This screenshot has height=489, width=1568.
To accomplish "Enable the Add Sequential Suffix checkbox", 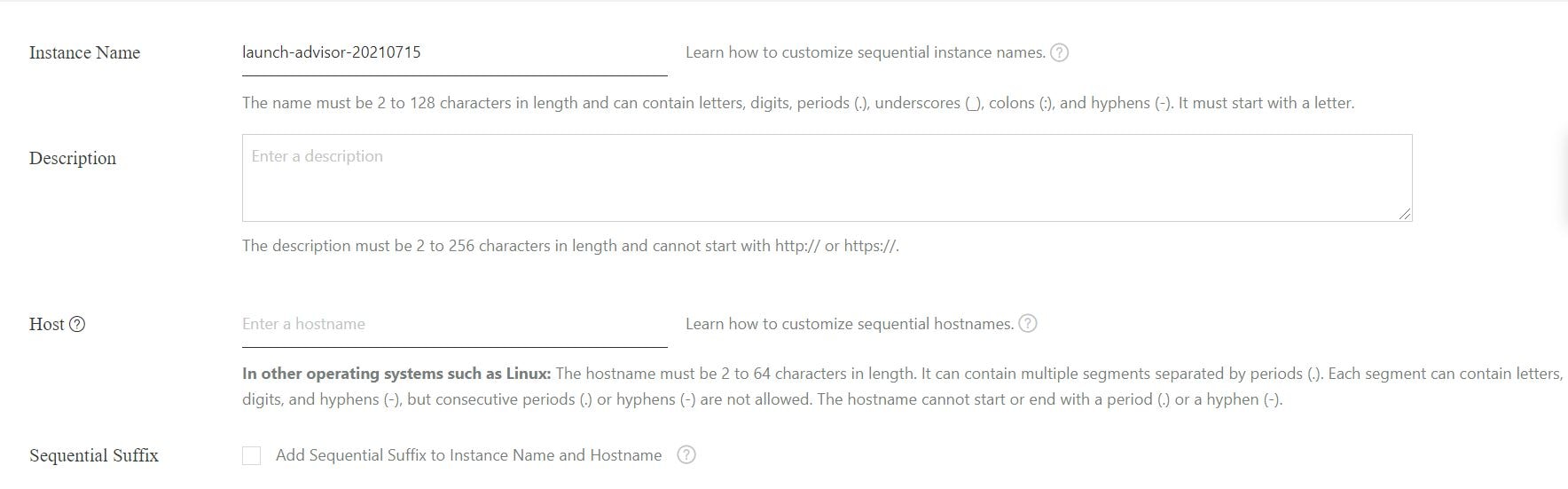I will coord(252,455).
